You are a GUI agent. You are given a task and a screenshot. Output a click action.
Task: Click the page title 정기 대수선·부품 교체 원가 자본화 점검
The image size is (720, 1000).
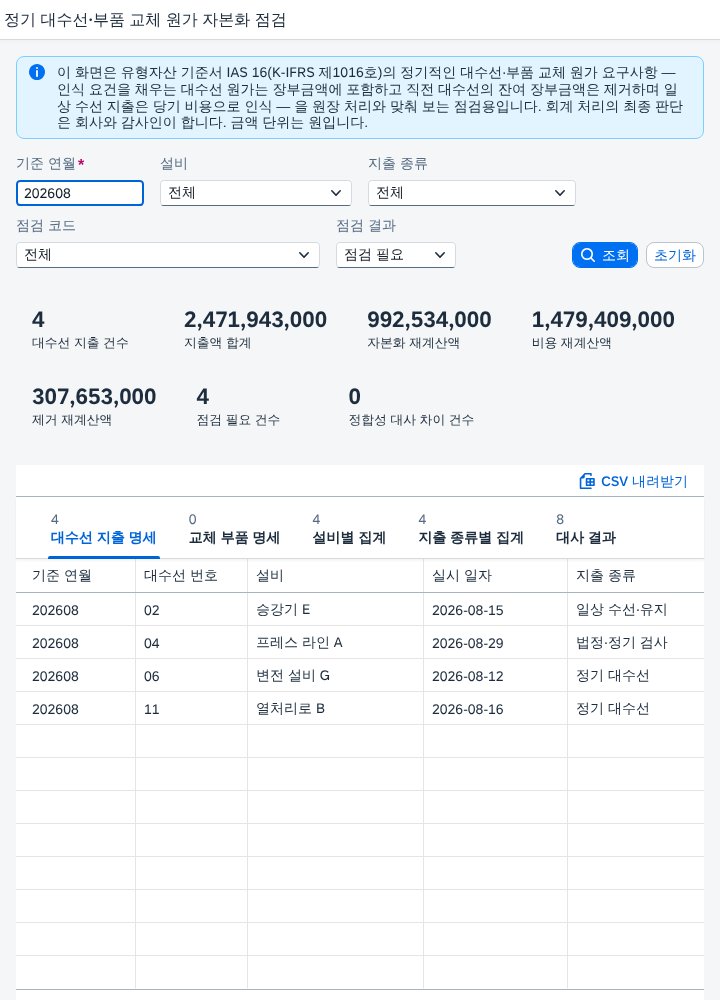click(145, 20)
